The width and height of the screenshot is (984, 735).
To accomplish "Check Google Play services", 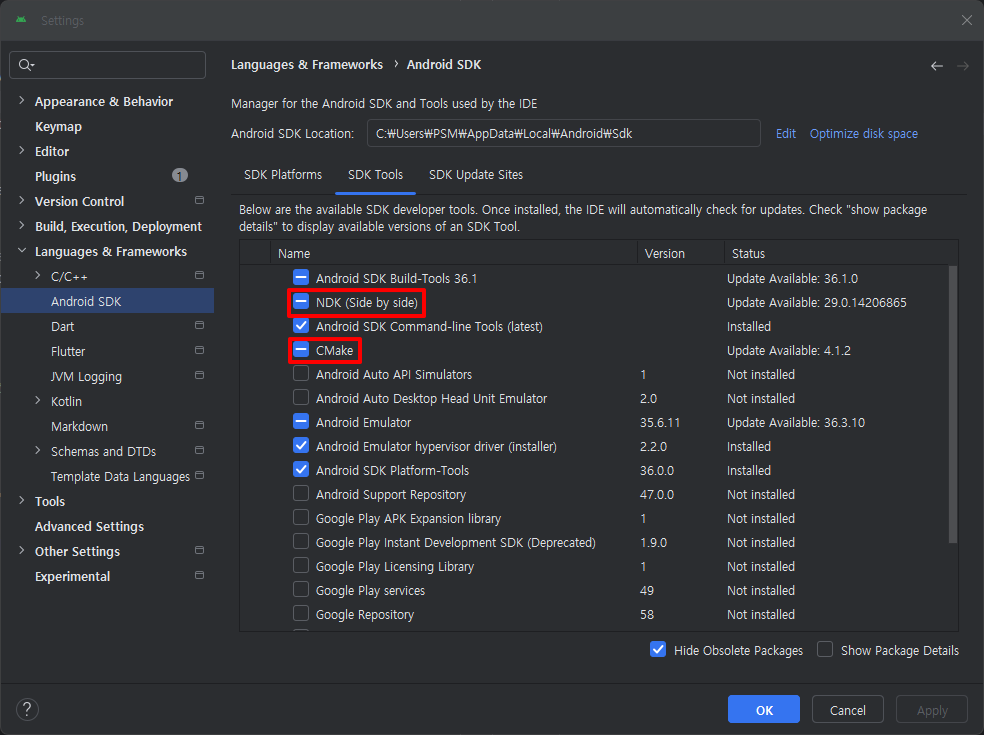I will [x=301, y=590].
